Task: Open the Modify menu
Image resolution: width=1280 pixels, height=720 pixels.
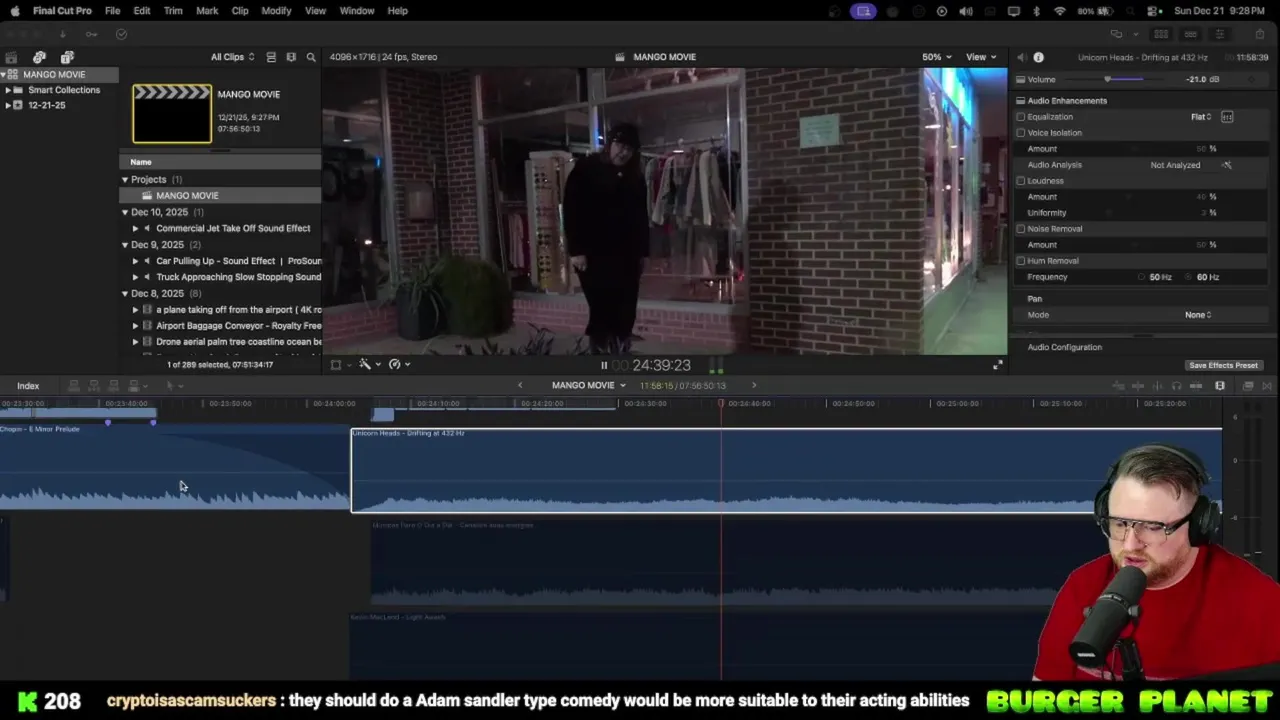Action: pos(276,11)
